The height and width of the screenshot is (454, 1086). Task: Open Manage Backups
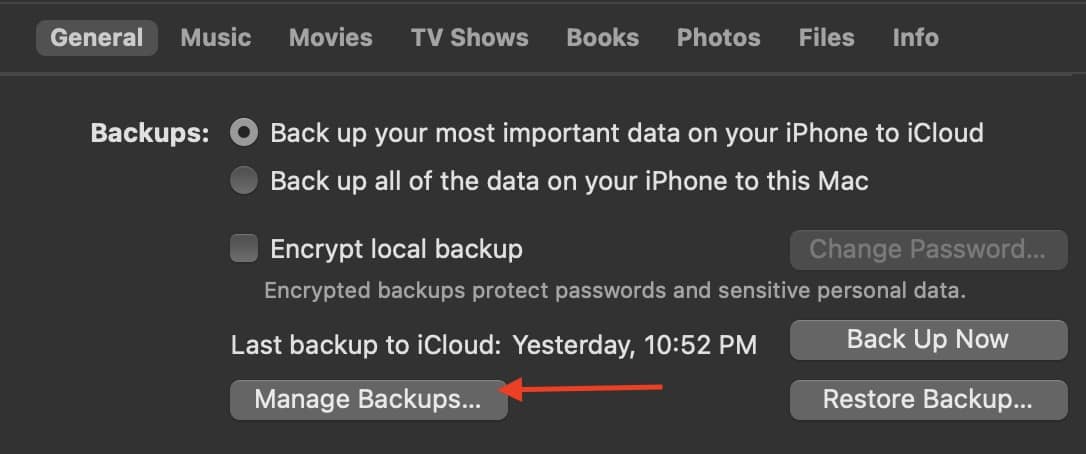click(x=368, y=399)
